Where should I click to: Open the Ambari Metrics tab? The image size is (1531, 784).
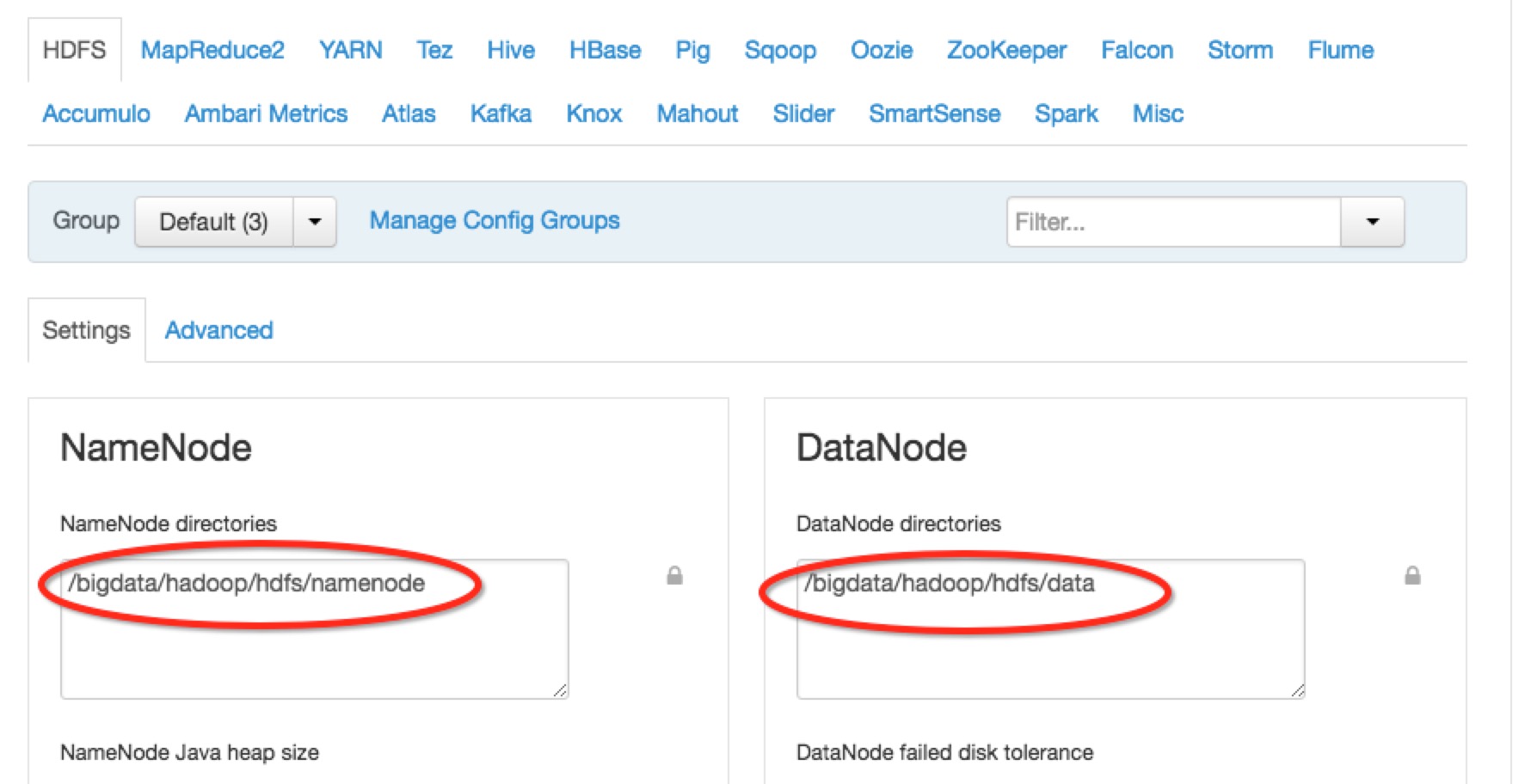(x=266, y=113)
